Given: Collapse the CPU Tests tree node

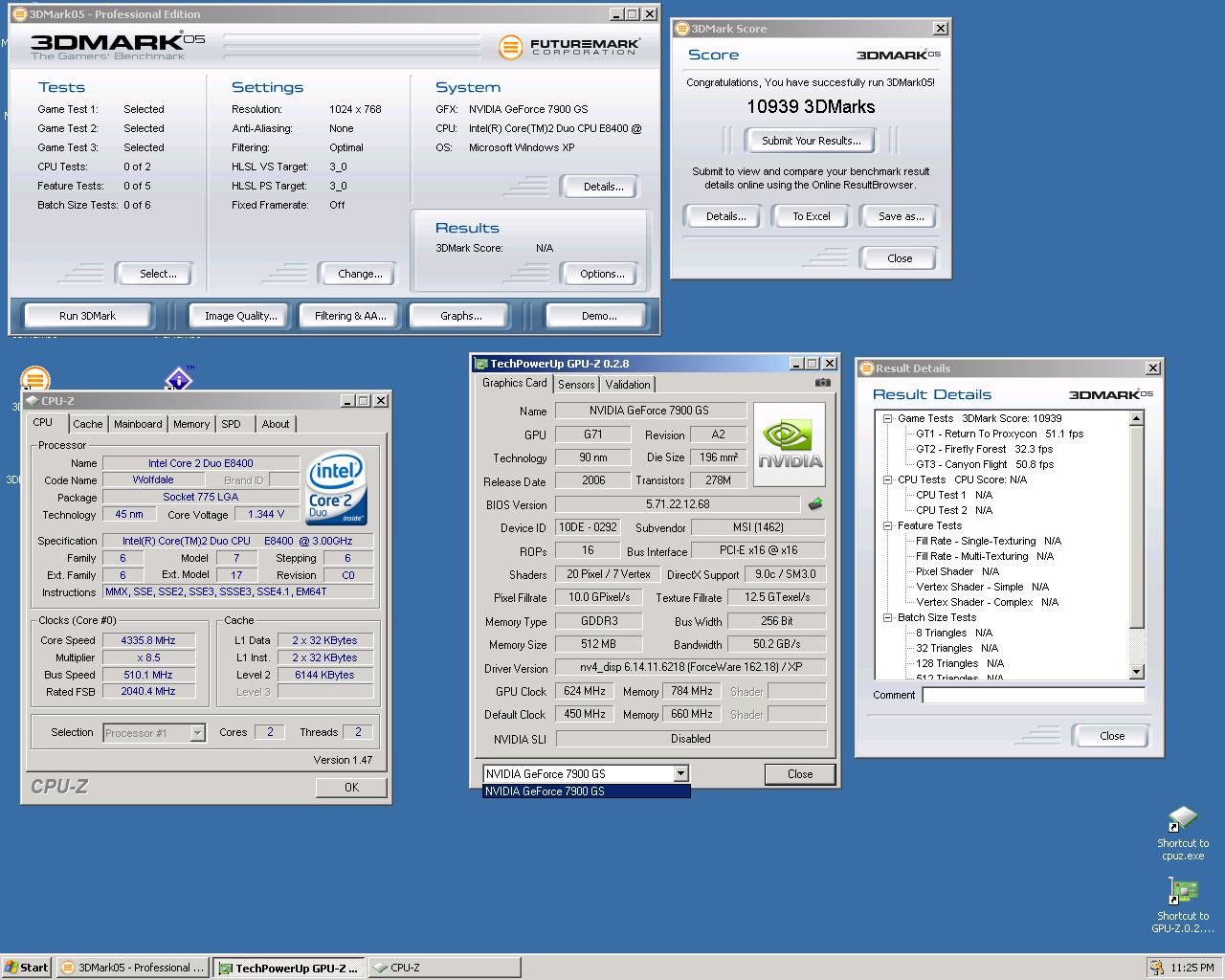Looking at the screenshot, I should 887,479.
